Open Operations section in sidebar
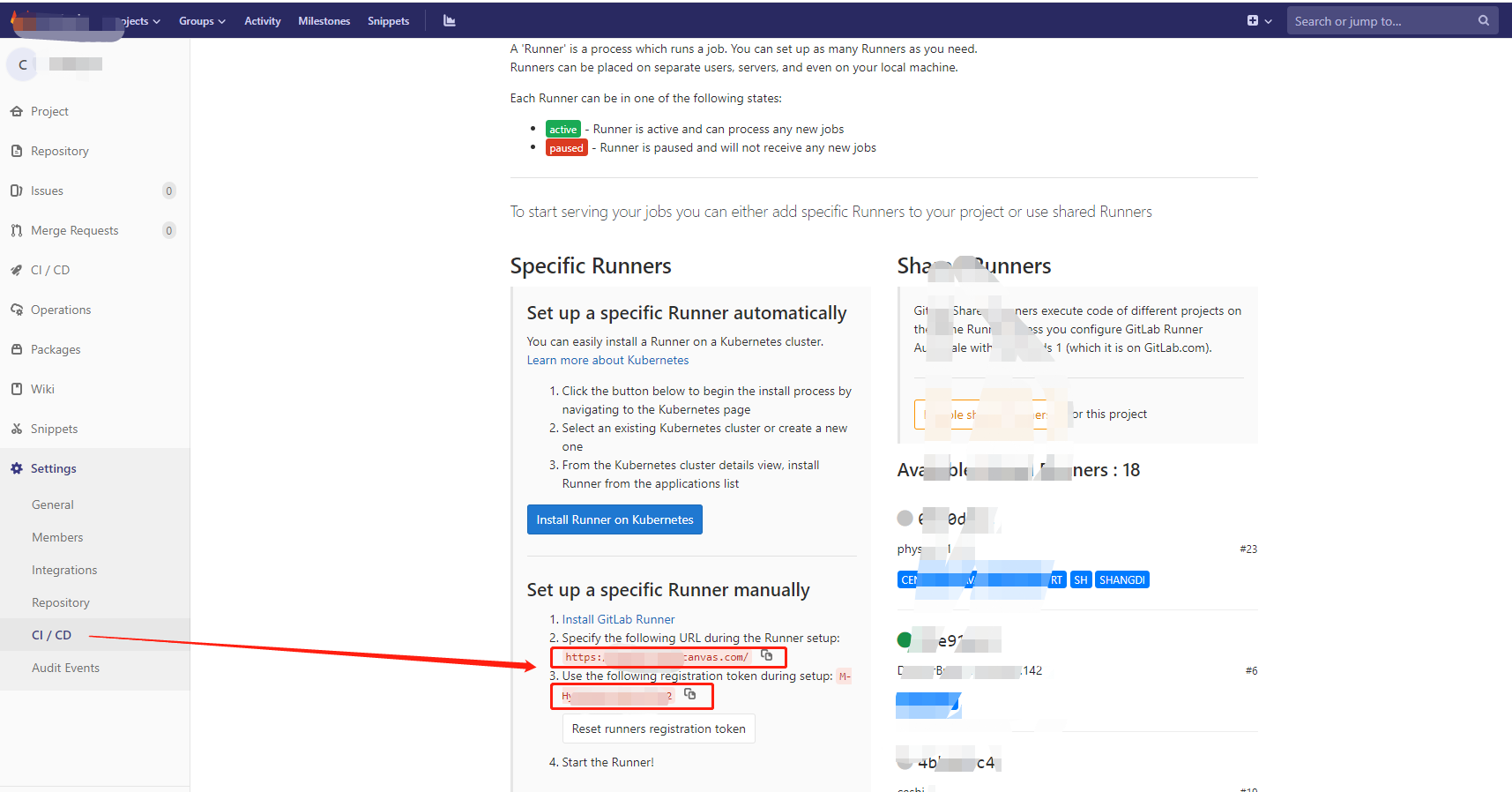The height and width of the screenshot is (792, 1512). [x=61, y=310]
